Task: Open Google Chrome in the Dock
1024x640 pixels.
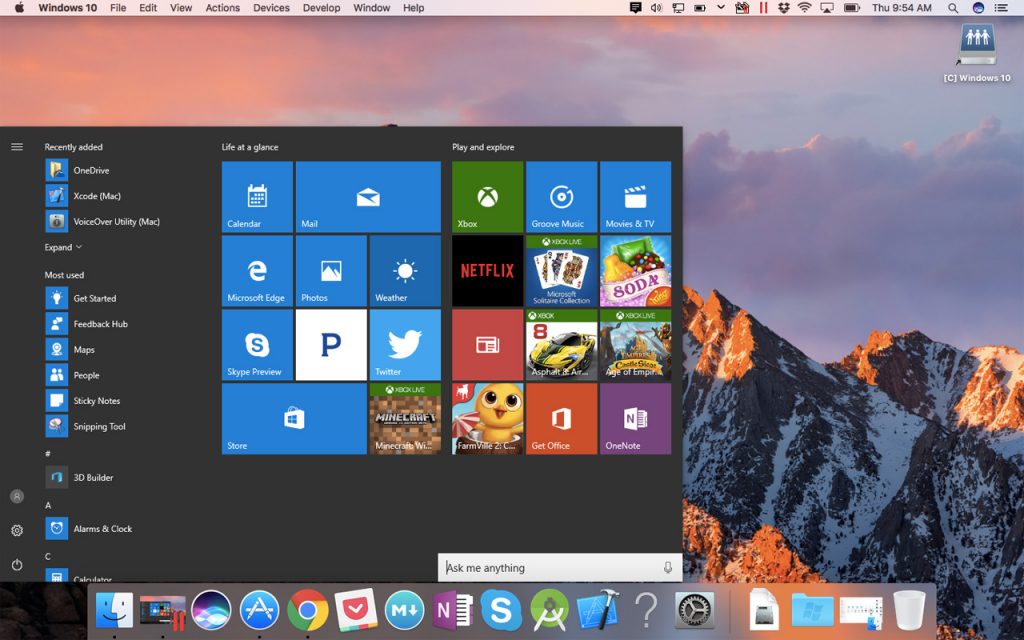Action: (308, 610)
